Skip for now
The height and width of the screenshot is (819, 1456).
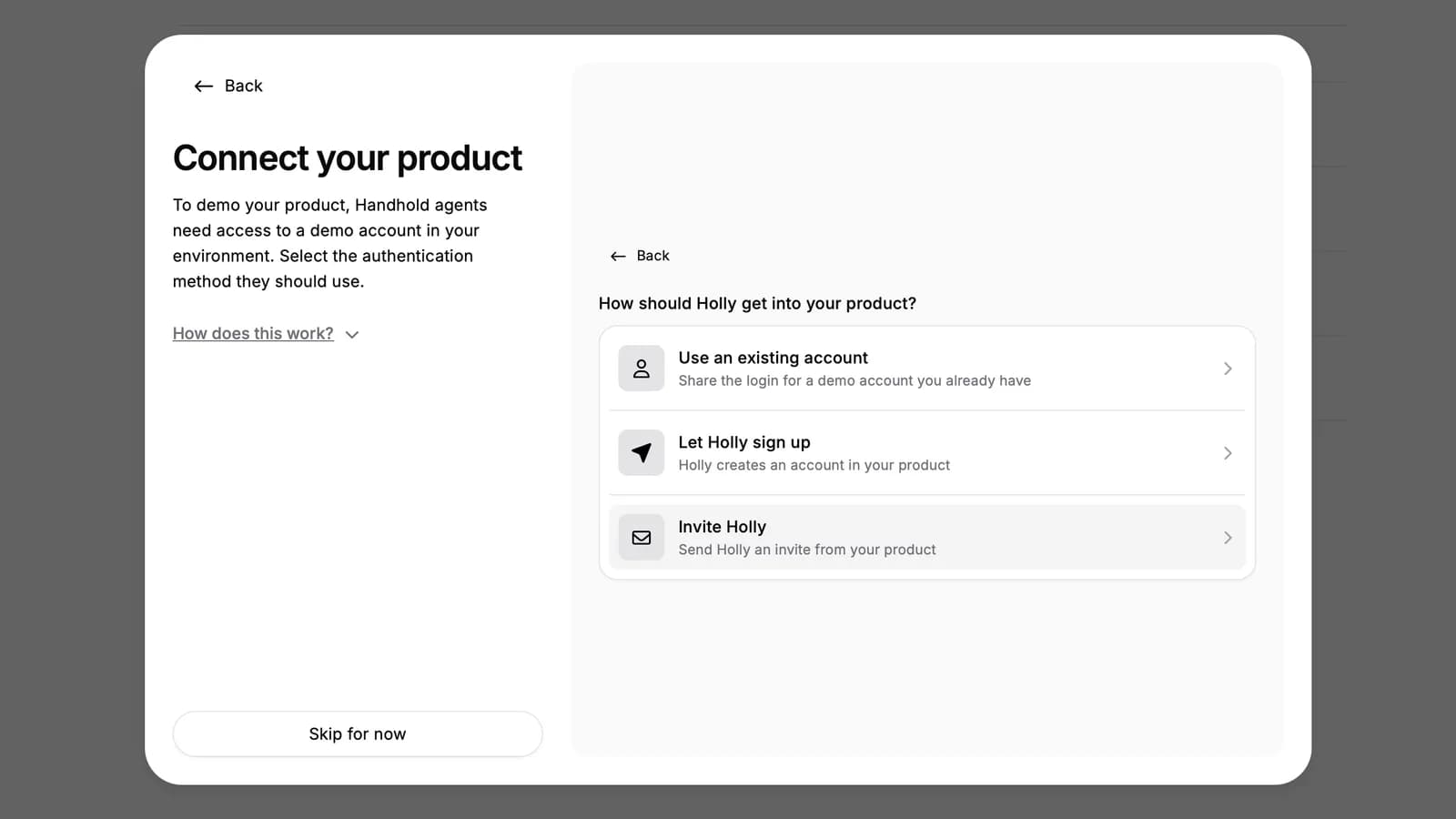coord(358,733)
